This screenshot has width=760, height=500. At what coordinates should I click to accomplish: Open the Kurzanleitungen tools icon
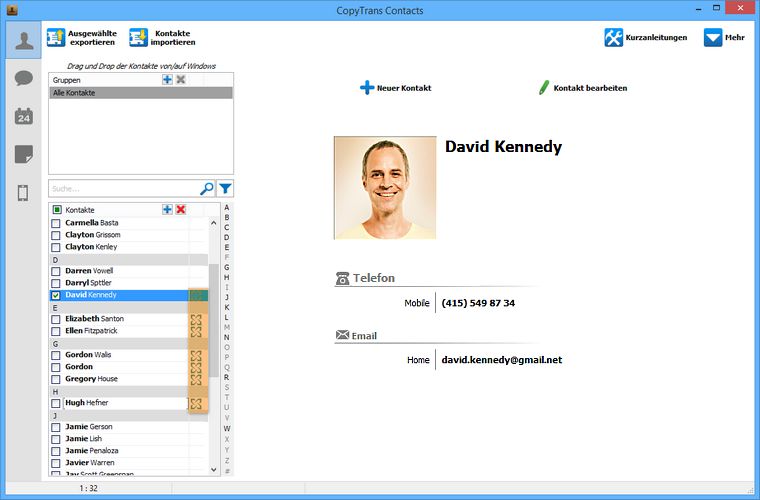613,37
